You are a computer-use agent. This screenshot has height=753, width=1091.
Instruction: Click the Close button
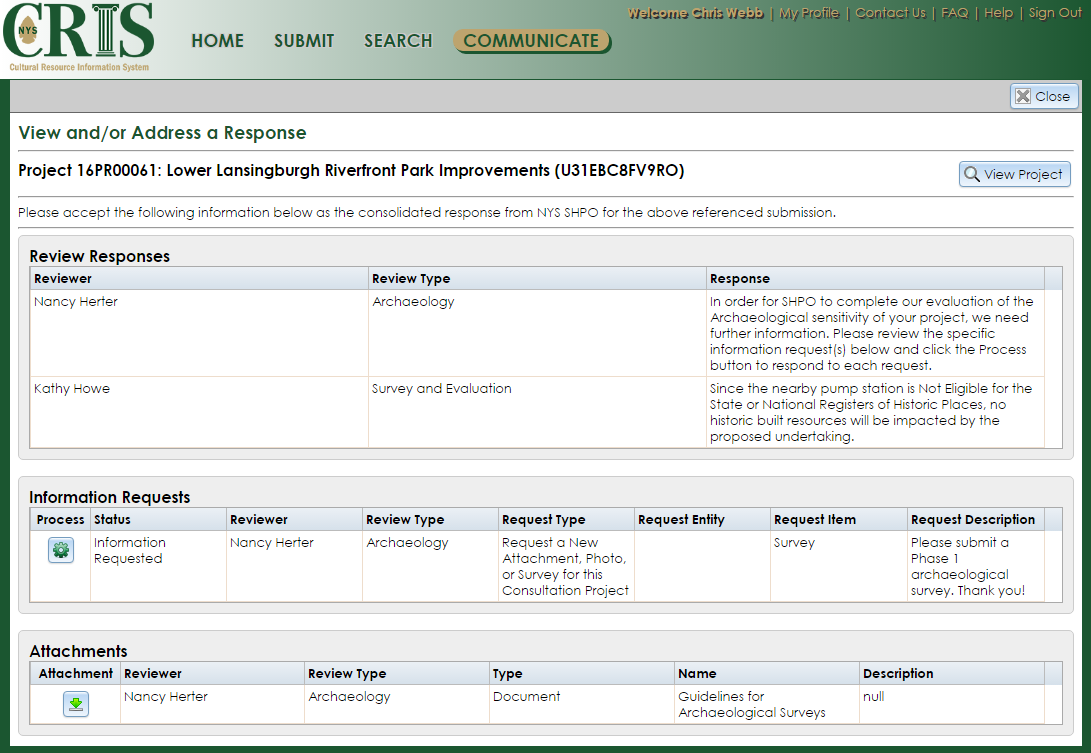pos(1044,96)
